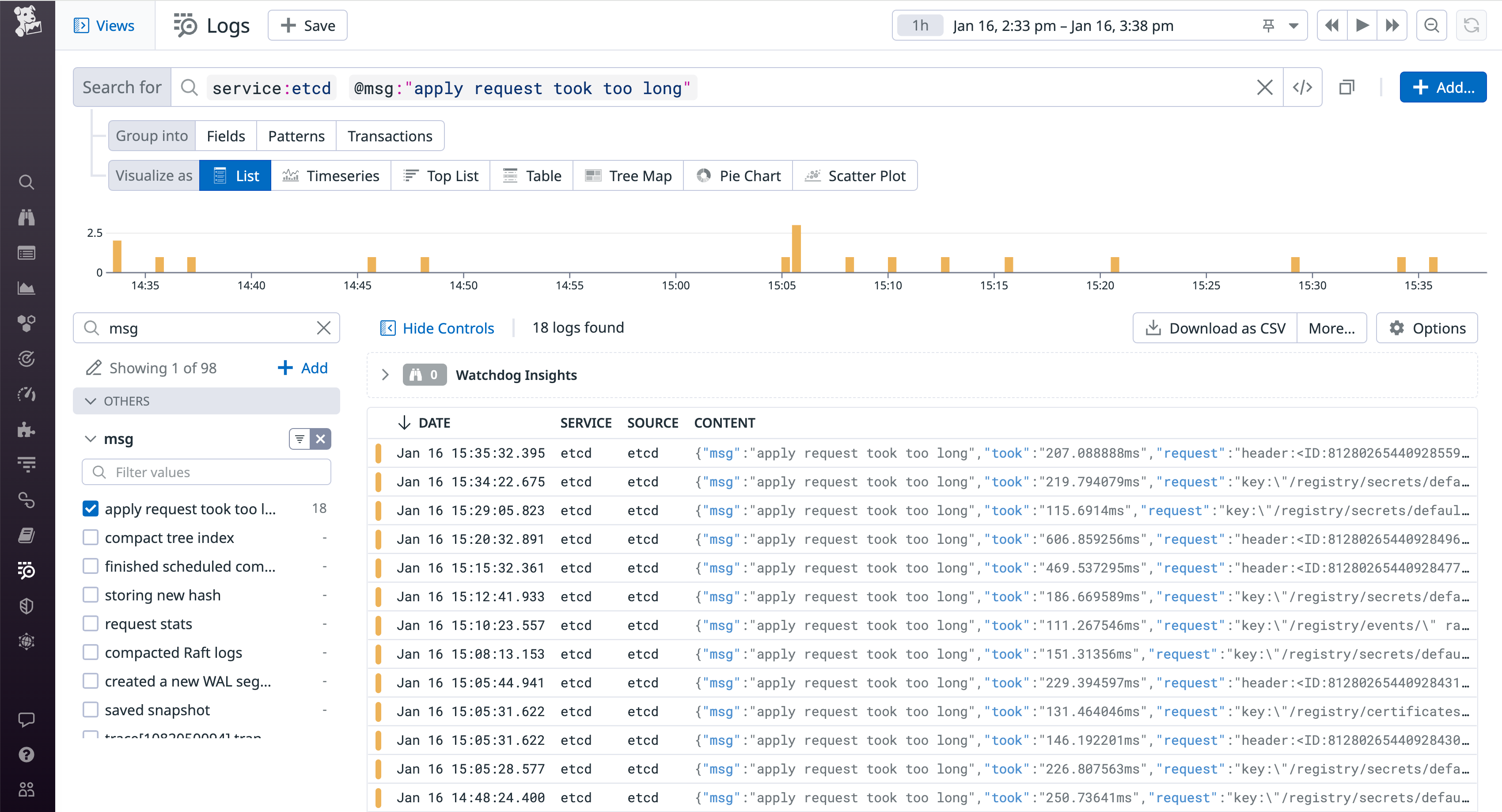Select the Patterns grouping tab
1502x812 pixels.
pos(296,135)
